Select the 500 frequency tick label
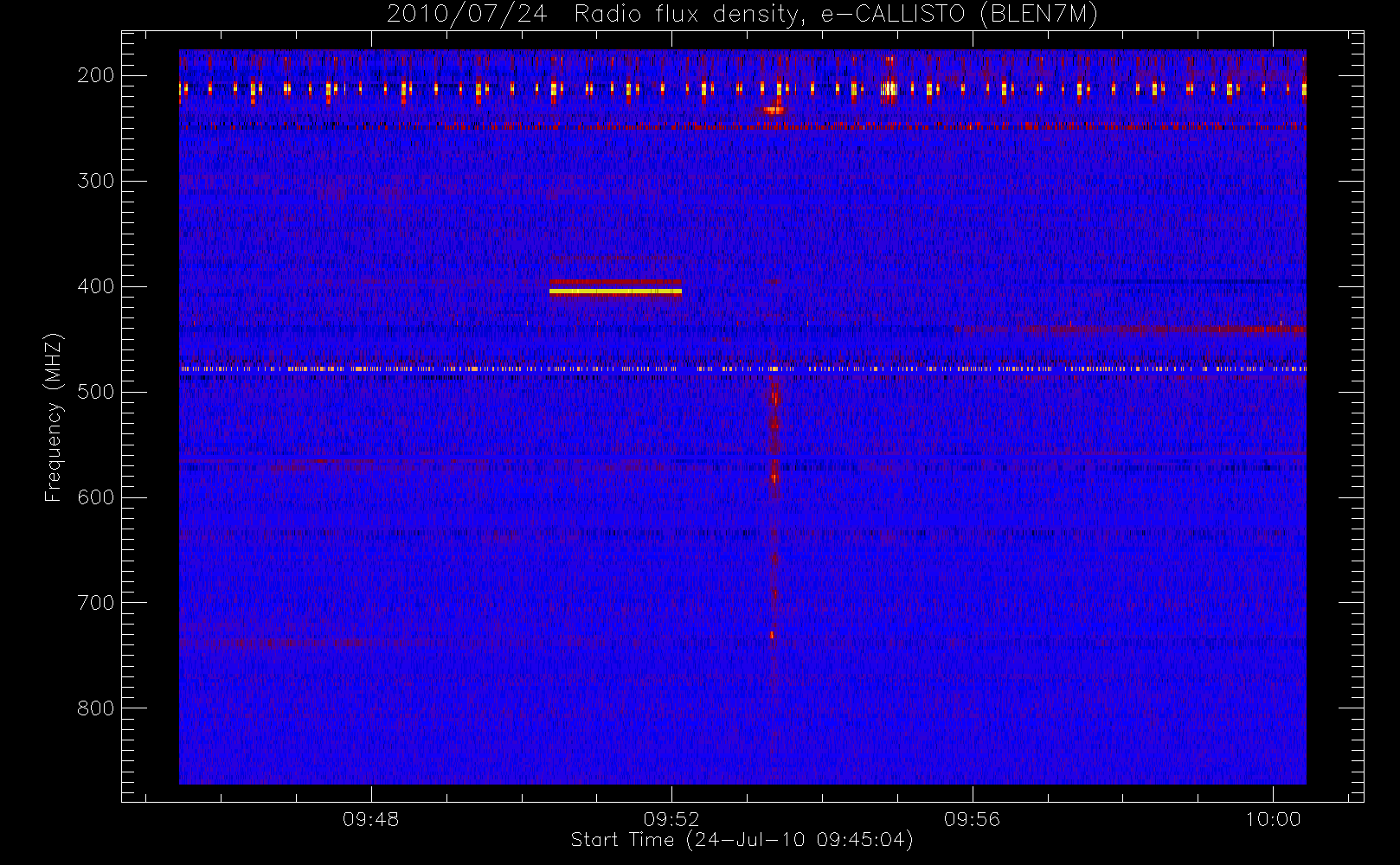The image size is (1400, 865). coord(95,392)
